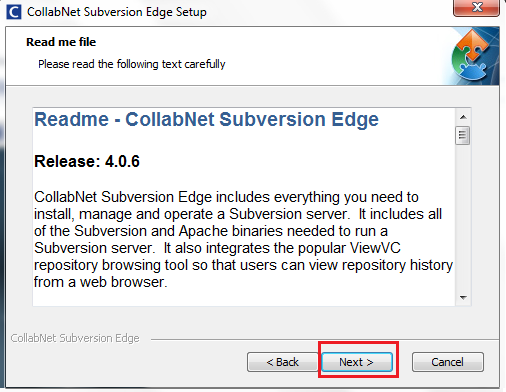Click the CollabNet C icon in title bar
506x392 pixels.
click(14, 12)
